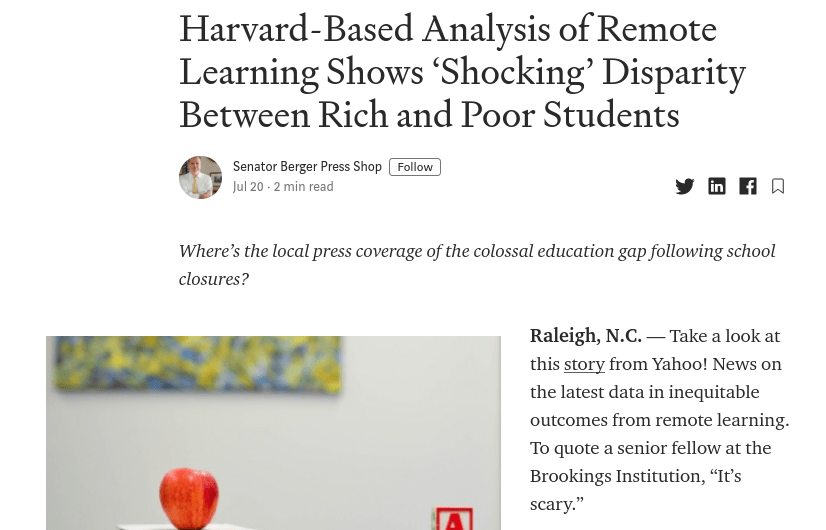Screen dimensions: 826x530
Task: Open the underlined "story" link
Action: tap(584, 364)
